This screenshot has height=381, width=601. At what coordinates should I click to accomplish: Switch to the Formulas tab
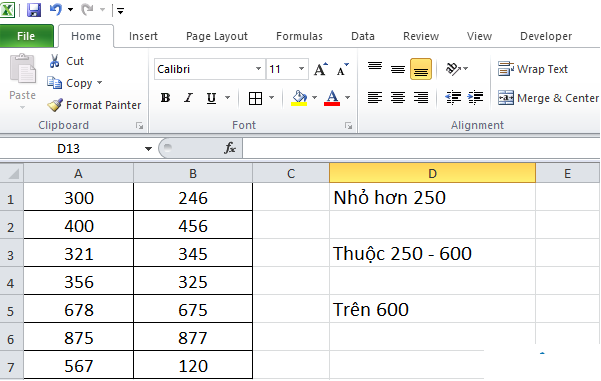tap(299, 36)
